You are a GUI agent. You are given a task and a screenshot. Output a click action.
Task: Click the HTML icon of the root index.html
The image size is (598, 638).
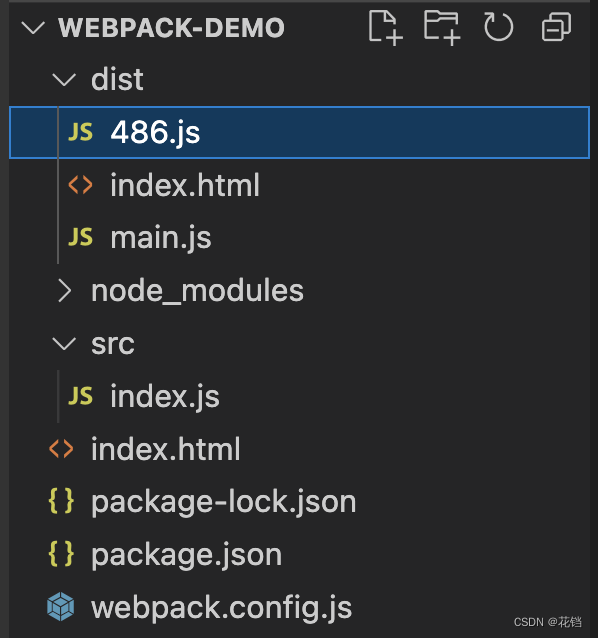[x=61, y=449]
